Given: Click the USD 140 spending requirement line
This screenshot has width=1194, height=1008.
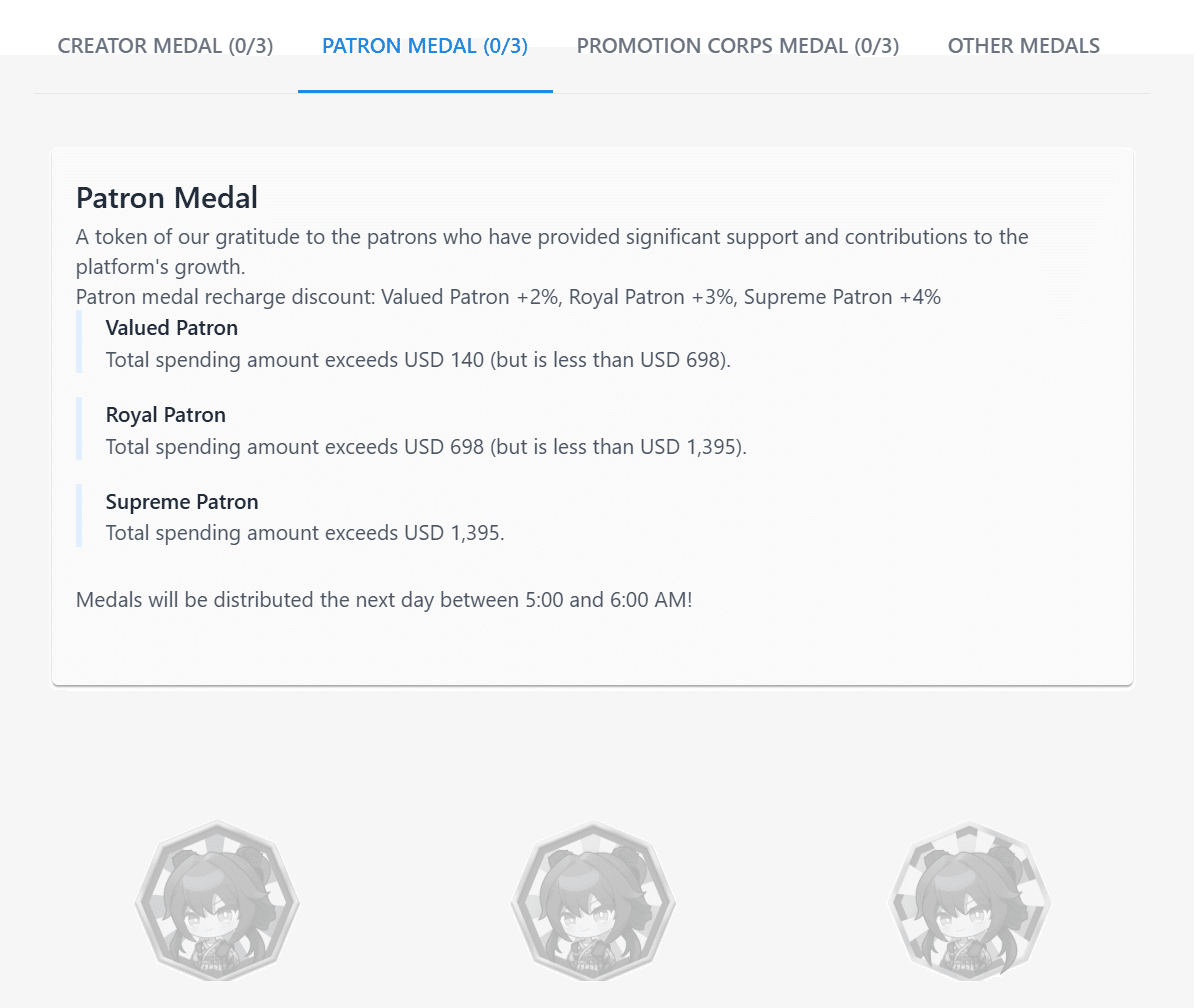Looking at the screenshot, I should point(418,360).
